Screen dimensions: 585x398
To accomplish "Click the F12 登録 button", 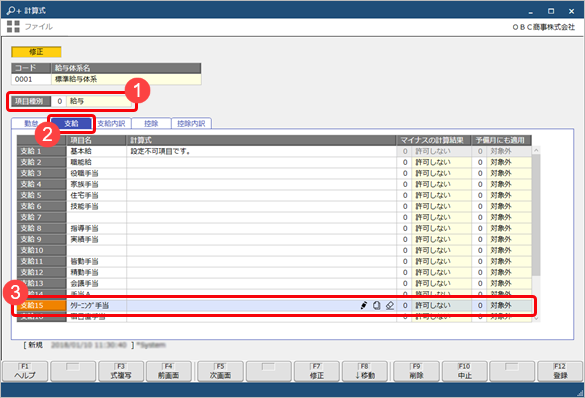I will 560,371.
